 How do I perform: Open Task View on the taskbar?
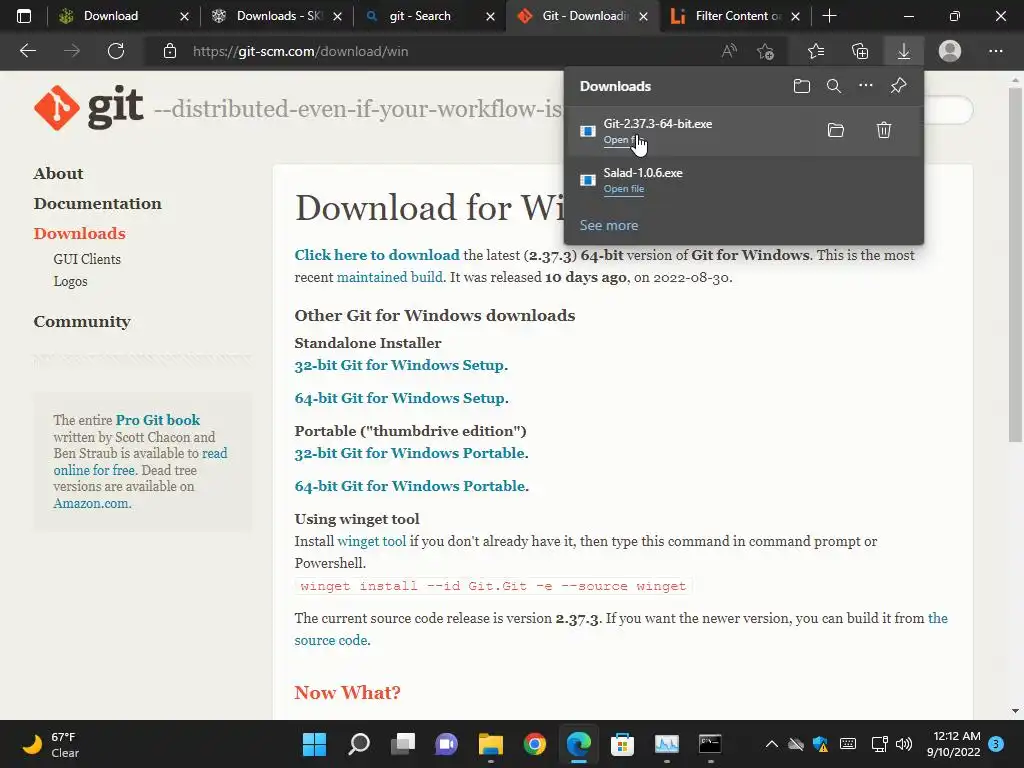tap(403, 744)
